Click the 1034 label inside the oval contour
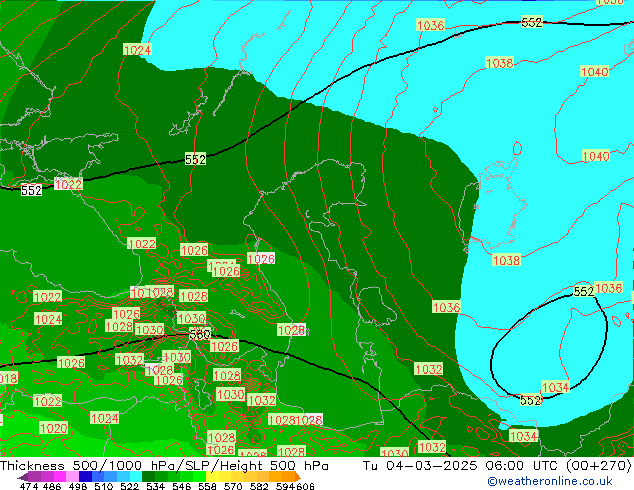 point(555,387)
